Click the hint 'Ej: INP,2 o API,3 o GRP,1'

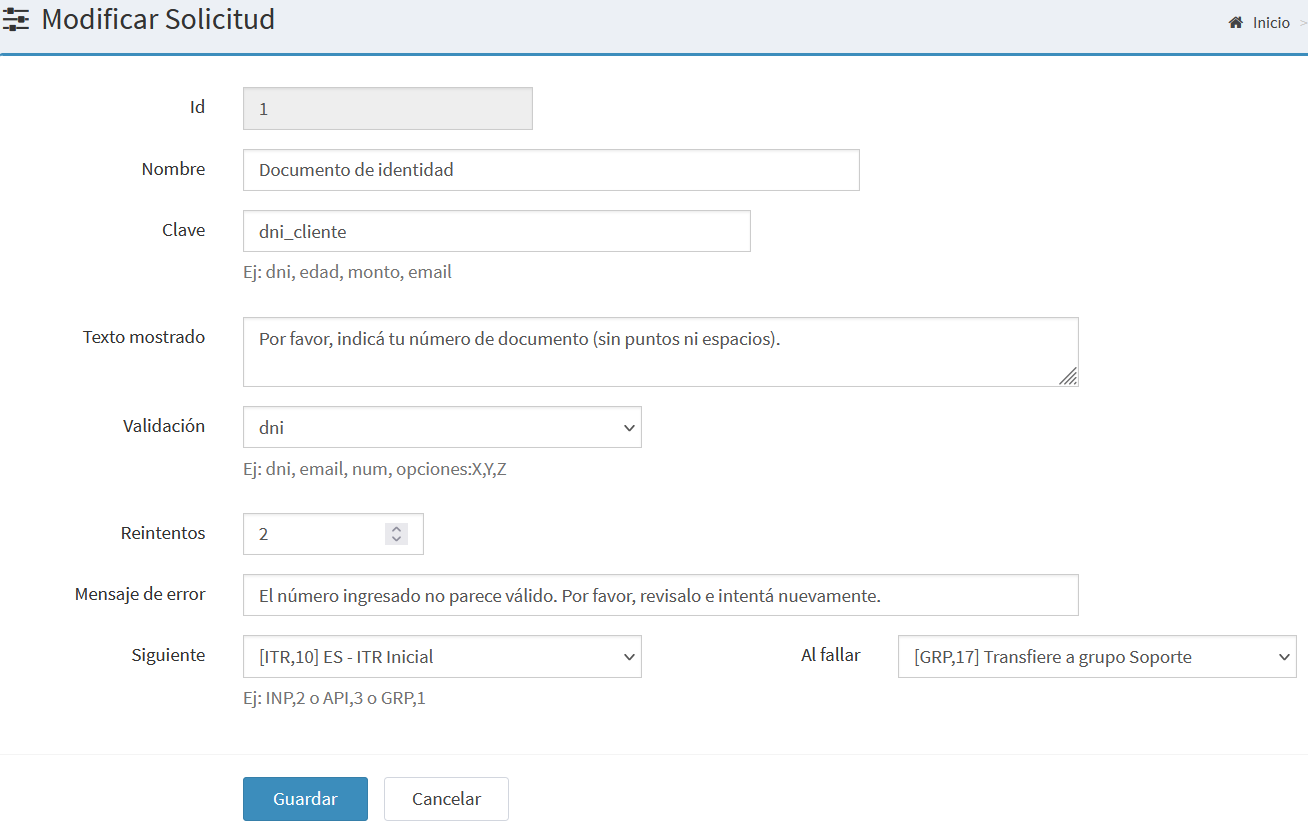(334, 698)
